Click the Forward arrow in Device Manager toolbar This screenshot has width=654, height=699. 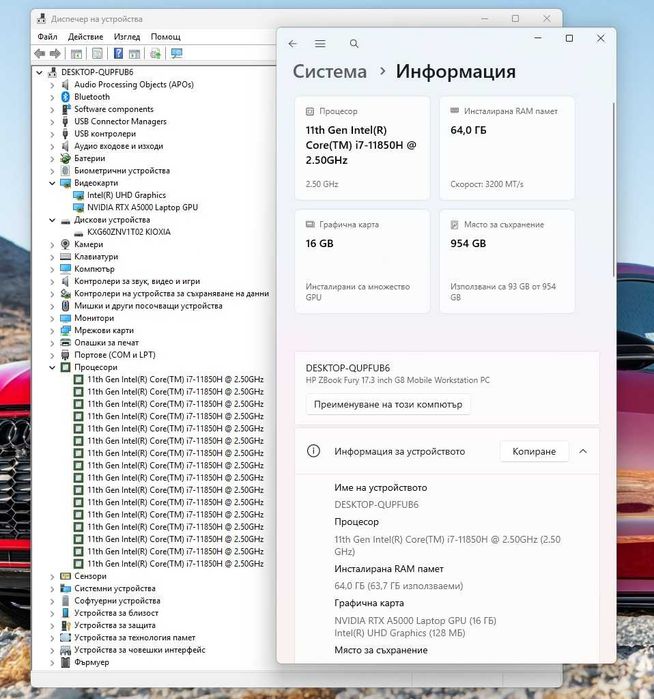(x=55, y=54)
